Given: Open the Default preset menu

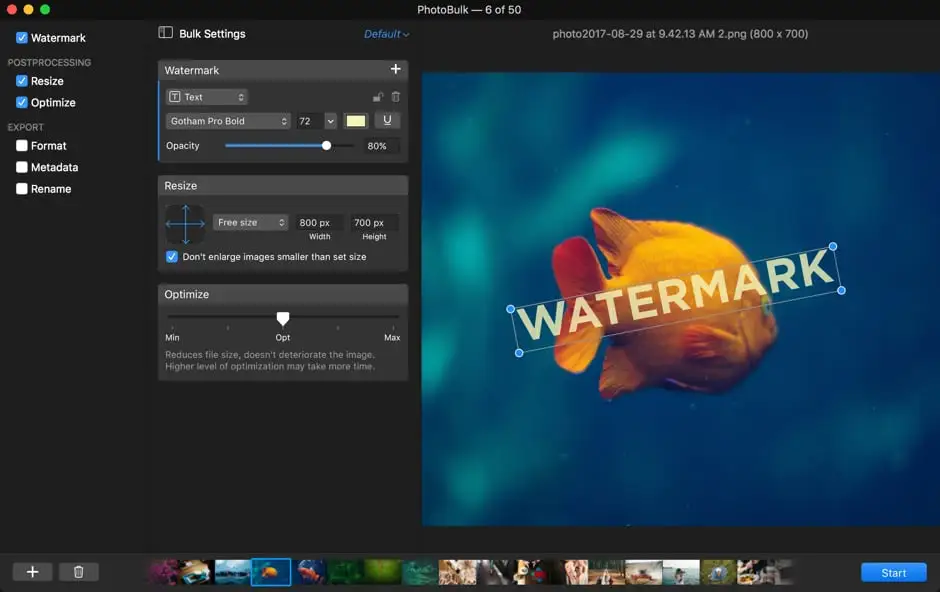Looking at the screenshot, I should click(386, 34).
